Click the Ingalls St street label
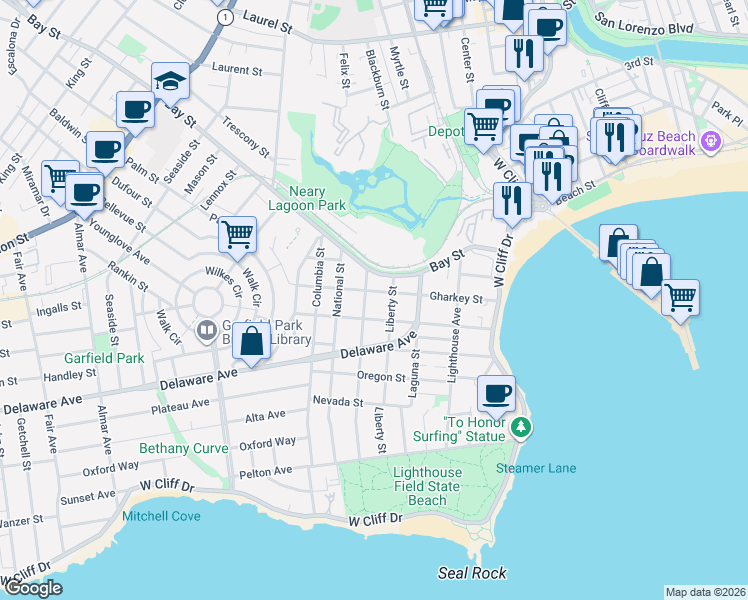 point(59,309)
